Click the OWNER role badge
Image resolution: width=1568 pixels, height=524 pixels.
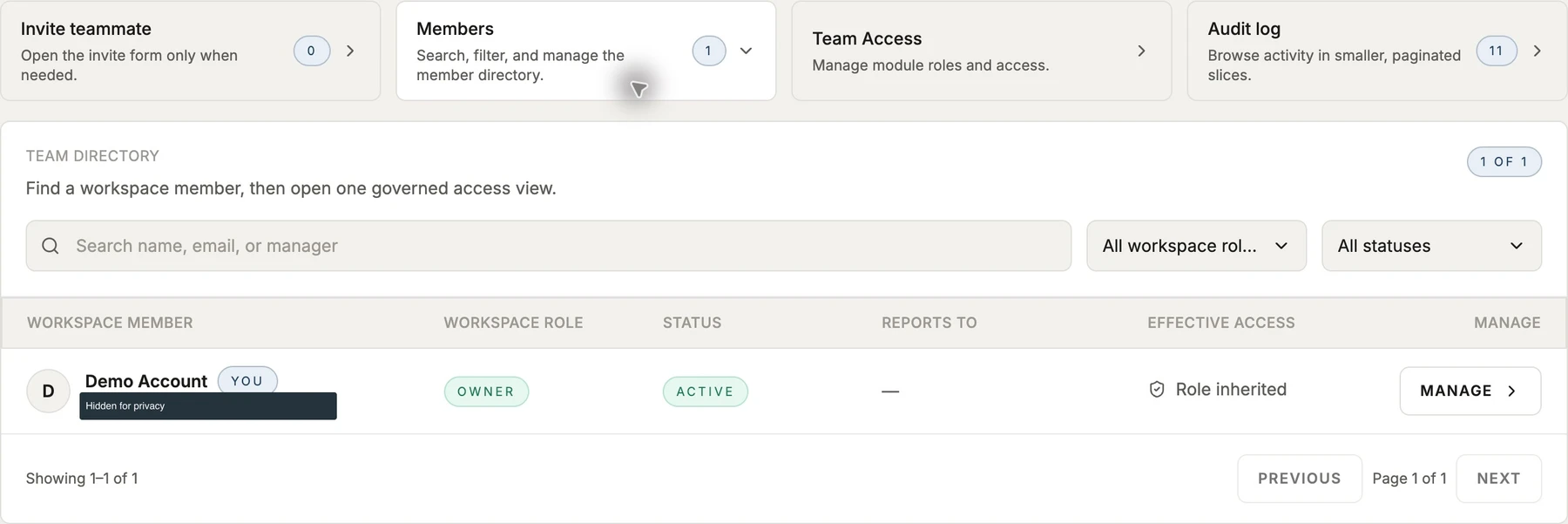click(x=486, y=391)
